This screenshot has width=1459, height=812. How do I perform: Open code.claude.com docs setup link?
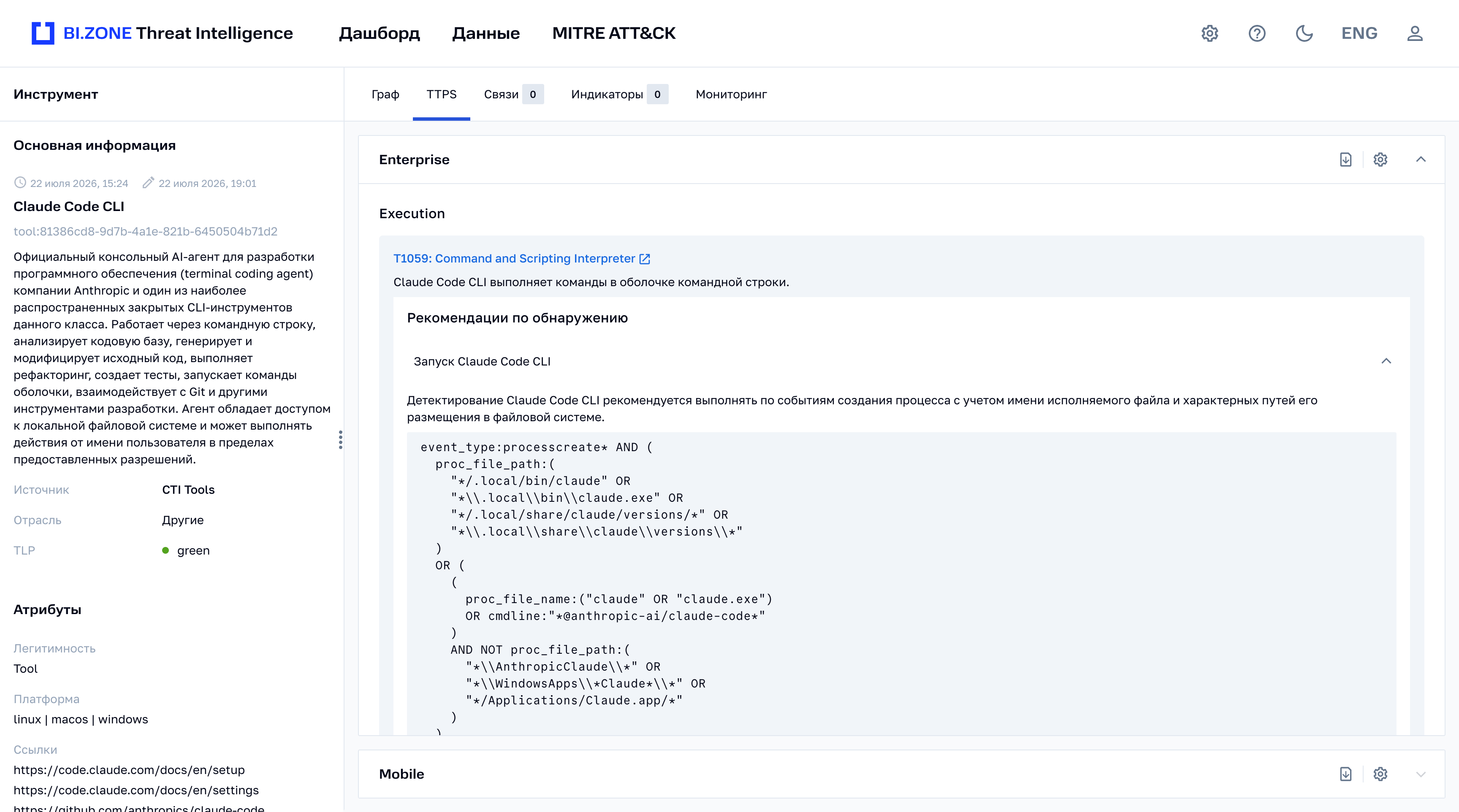pyautogui.click(x=129, y=770)
